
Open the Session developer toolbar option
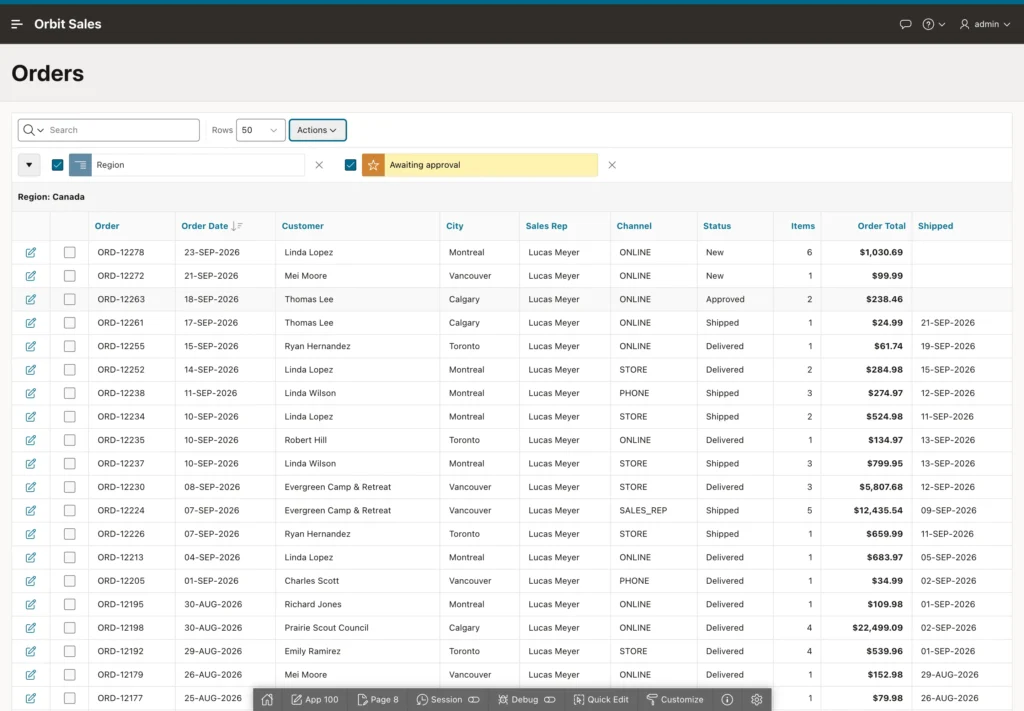(448, 699)
